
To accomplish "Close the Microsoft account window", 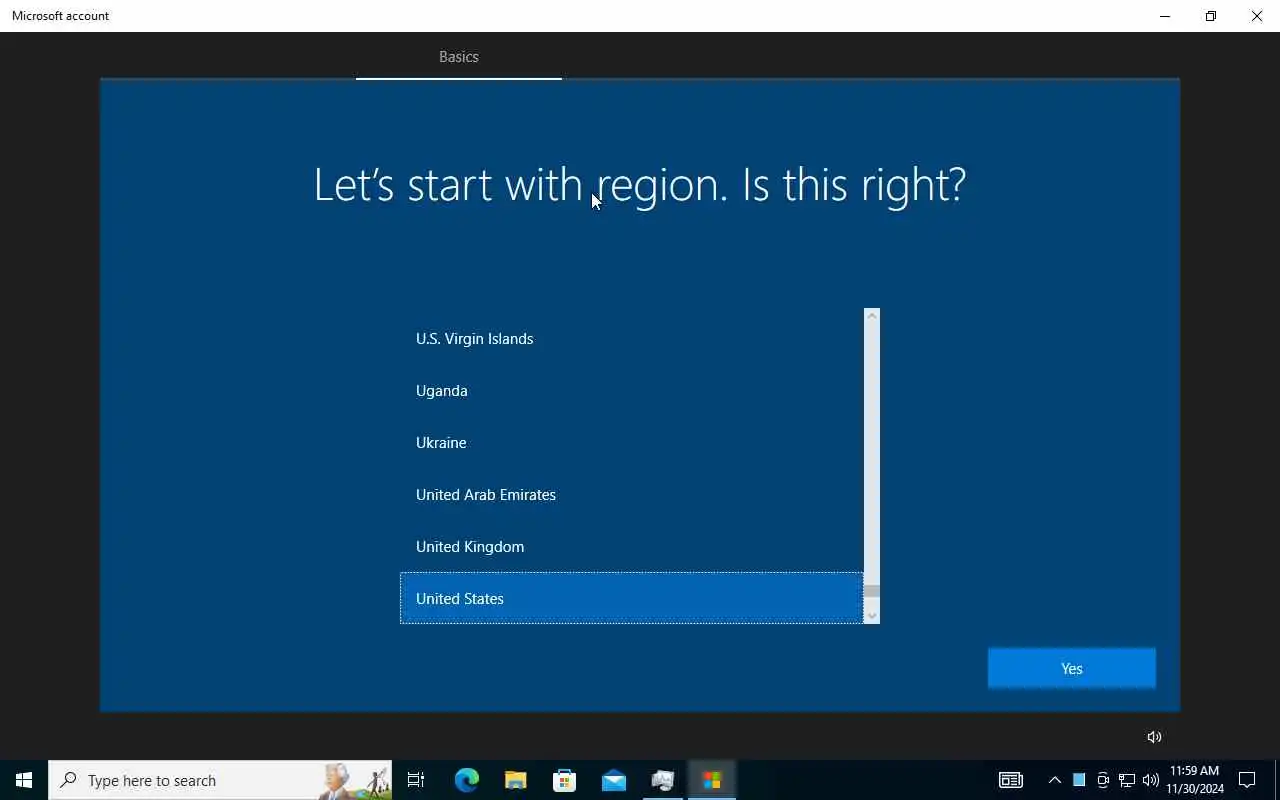I will 1257,16.
